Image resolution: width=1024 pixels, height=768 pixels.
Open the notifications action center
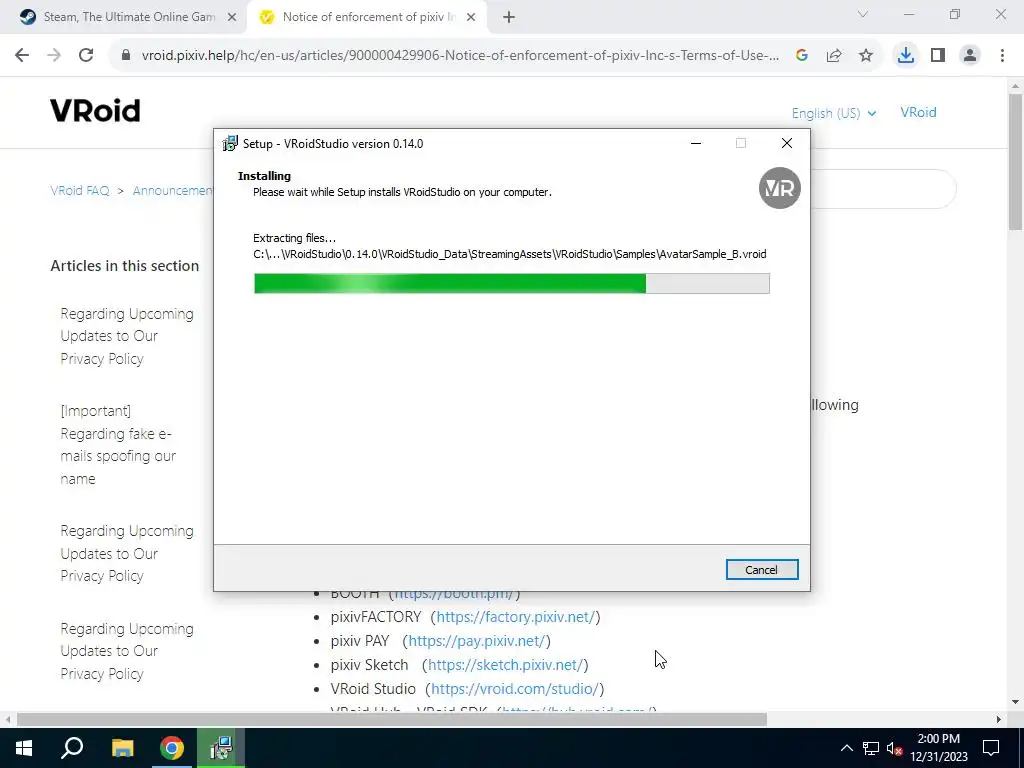click(x=991, y=748)
